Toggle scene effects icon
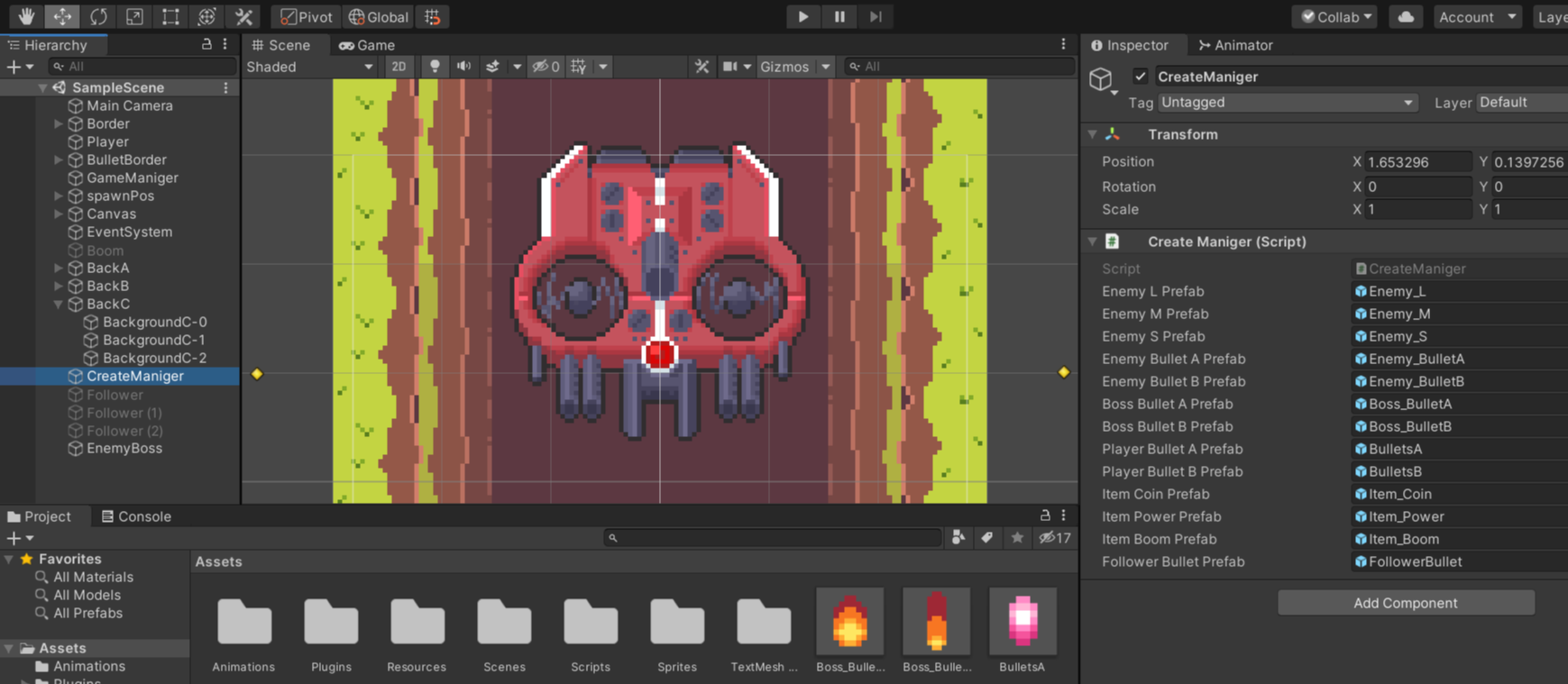 492,67
